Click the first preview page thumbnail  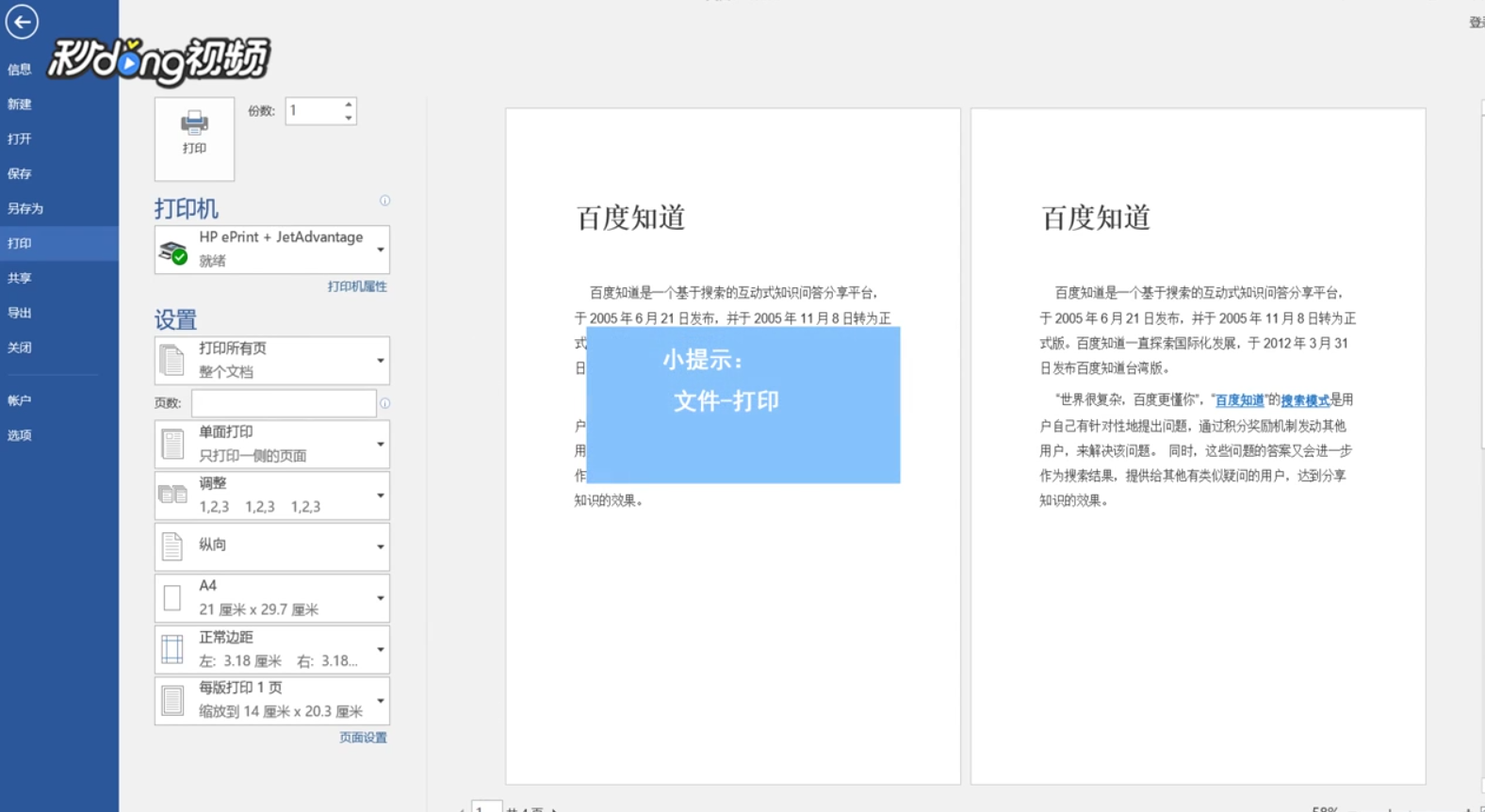[x=733, y=446]
